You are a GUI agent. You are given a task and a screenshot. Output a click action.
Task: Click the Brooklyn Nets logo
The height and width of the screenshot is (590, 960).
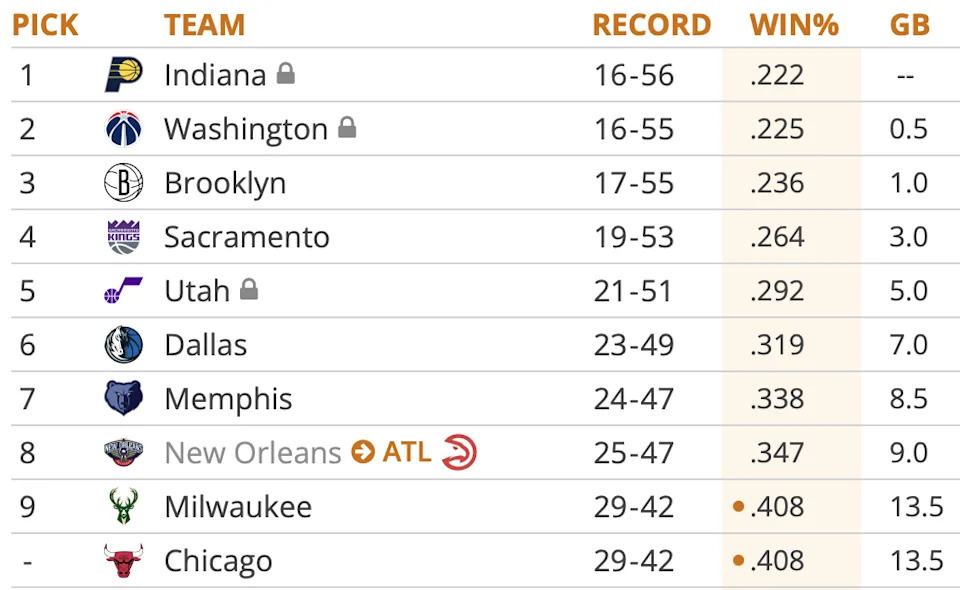[x=124, y=183]
